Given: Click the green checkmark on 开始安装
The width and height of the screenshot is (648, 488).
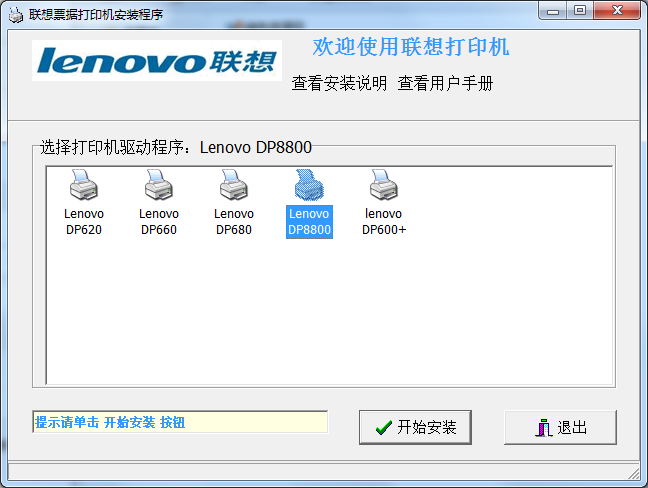Looking at the screenshot, I should 384,427.
